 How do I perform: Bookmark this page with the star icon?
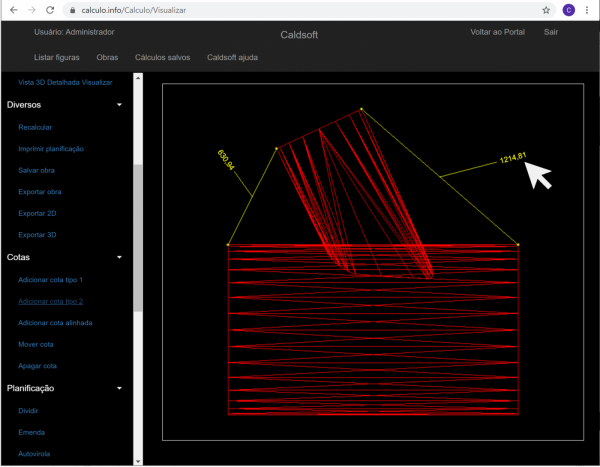(x=546, y=10)
